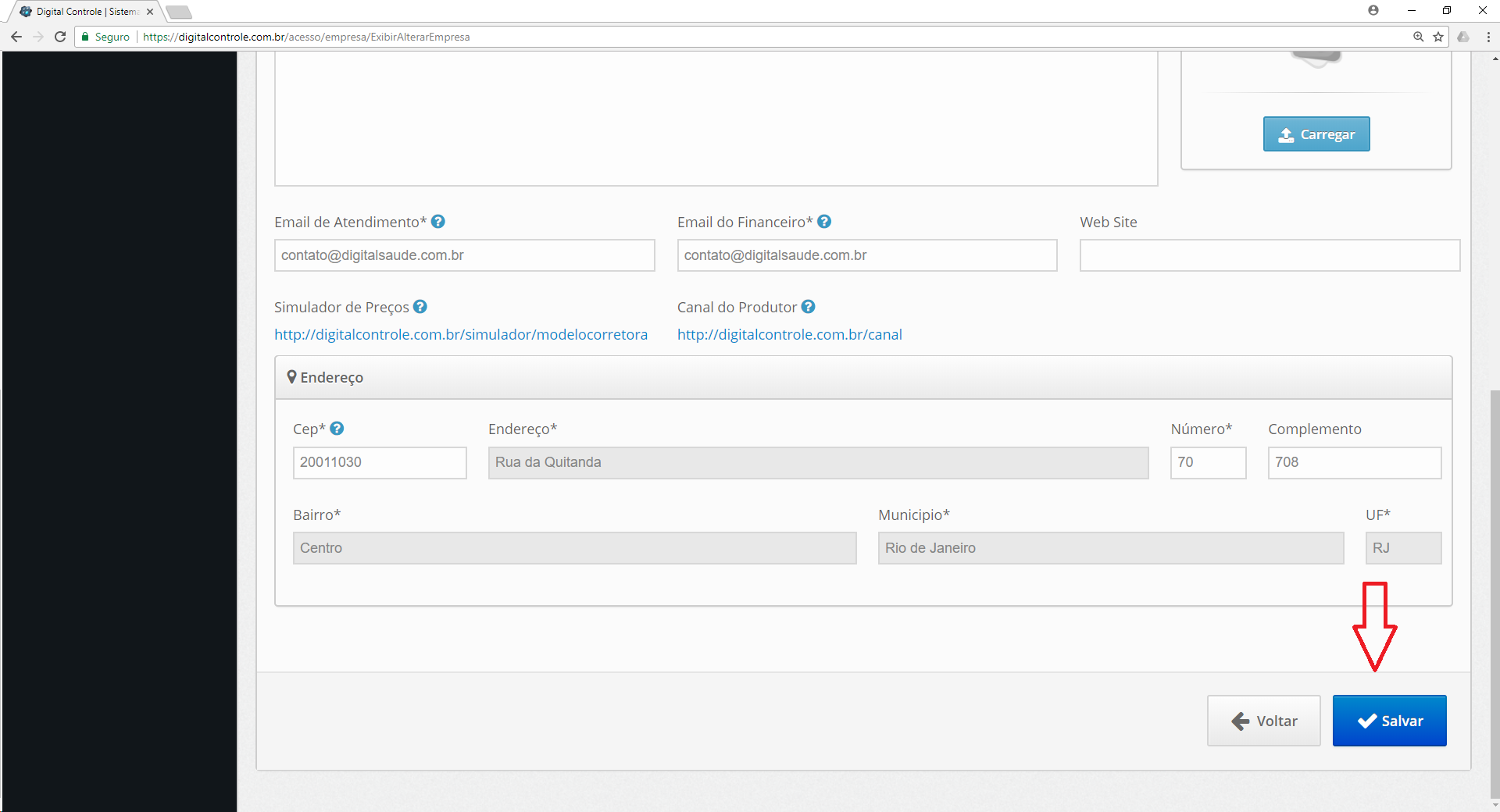This screenshot has width=1500, height=812.
Task: Click the Voltar button
Action: tap(1263, 721)
